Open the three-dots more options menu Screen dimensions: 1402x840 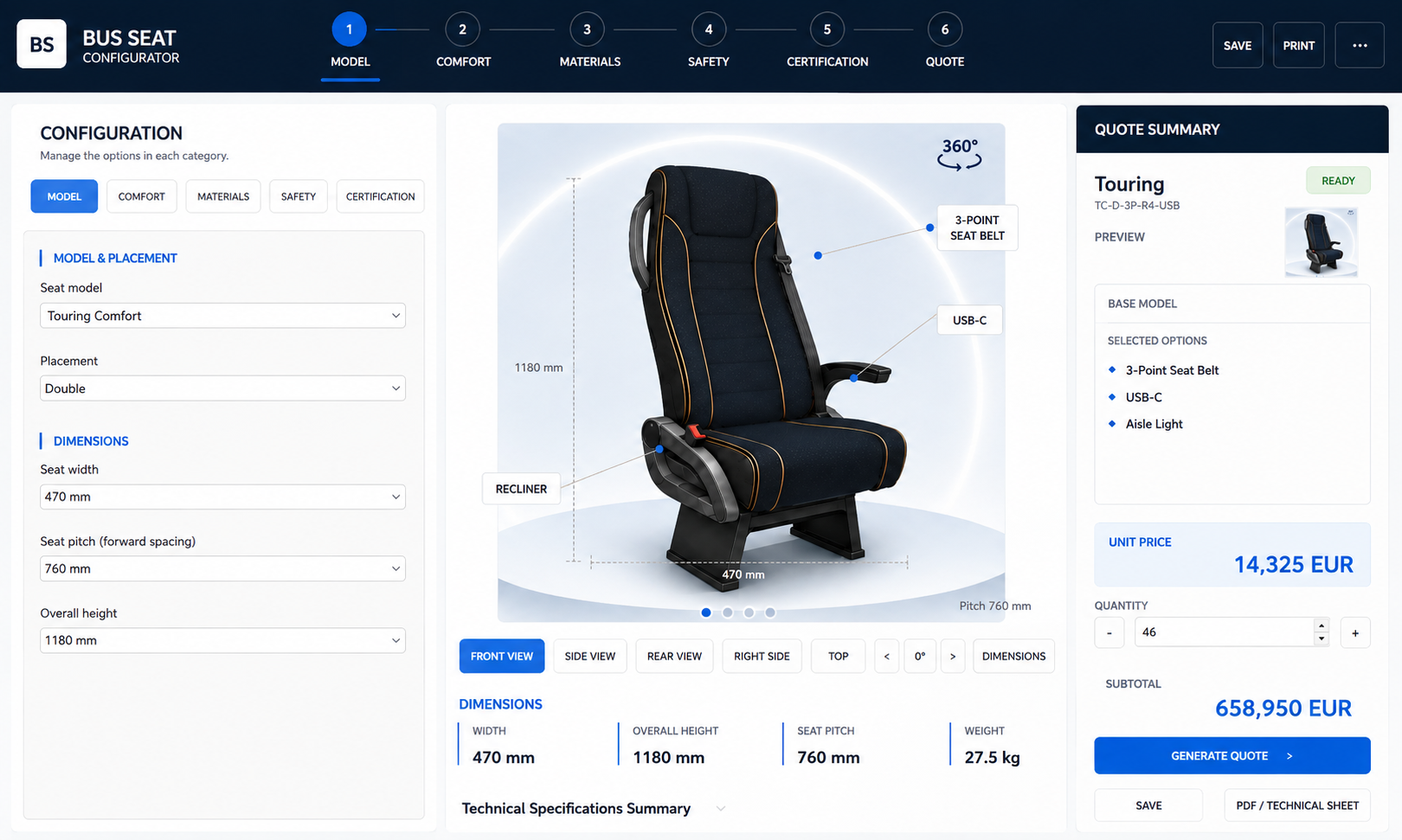(x=1360, y=45)
